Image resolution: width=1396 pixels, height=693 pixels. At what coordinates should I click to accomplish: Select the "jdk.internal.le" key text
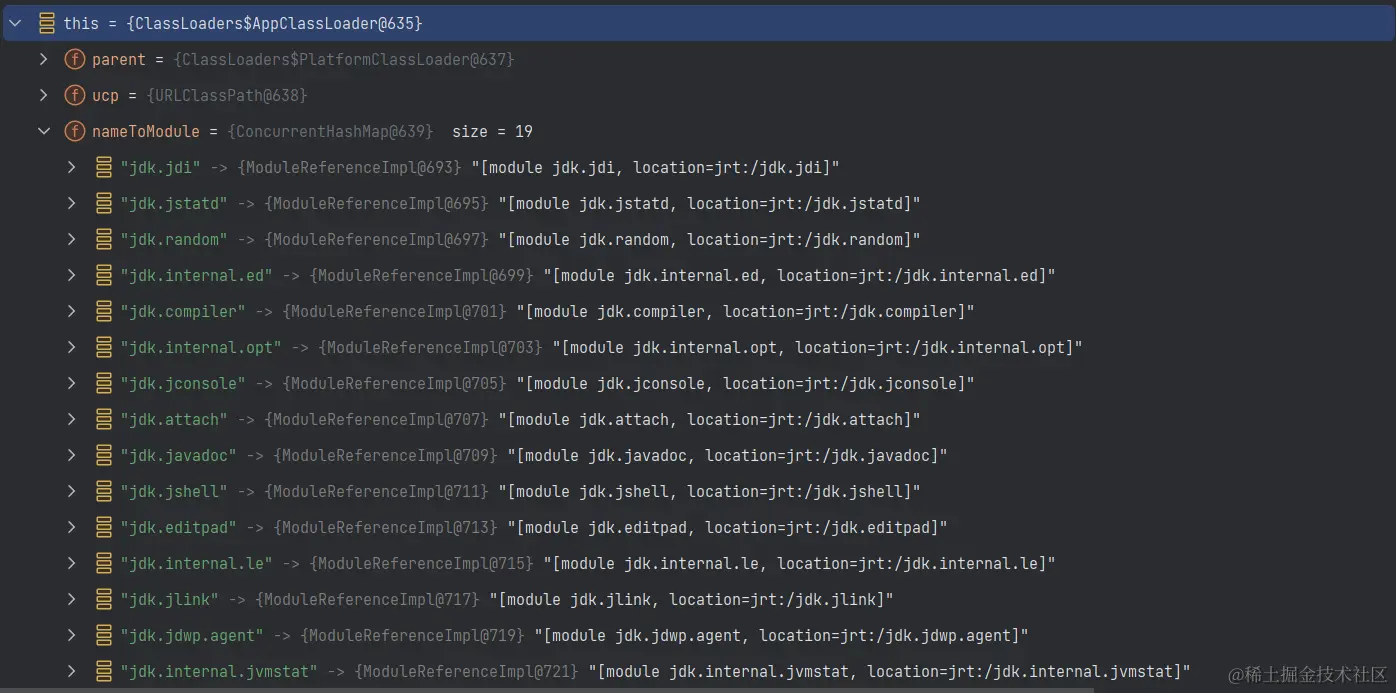tap(196, 564)
